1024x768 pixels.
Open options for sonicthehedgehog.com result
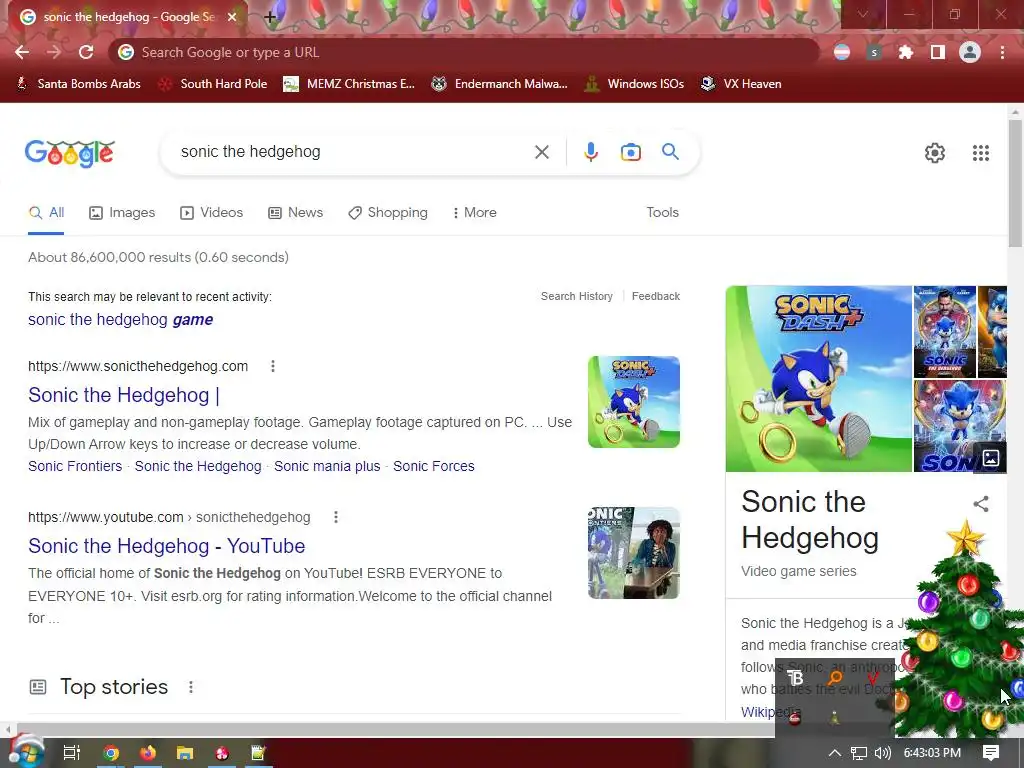tap(273, 366)
